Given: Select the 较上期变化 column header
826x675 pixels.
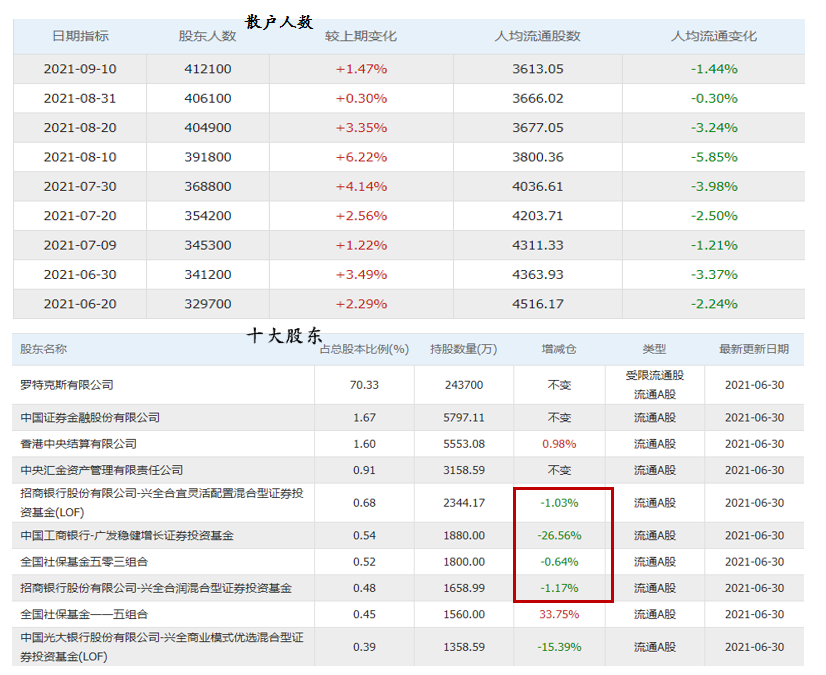Looking at the screenshot, I should (x=361, y=36).
